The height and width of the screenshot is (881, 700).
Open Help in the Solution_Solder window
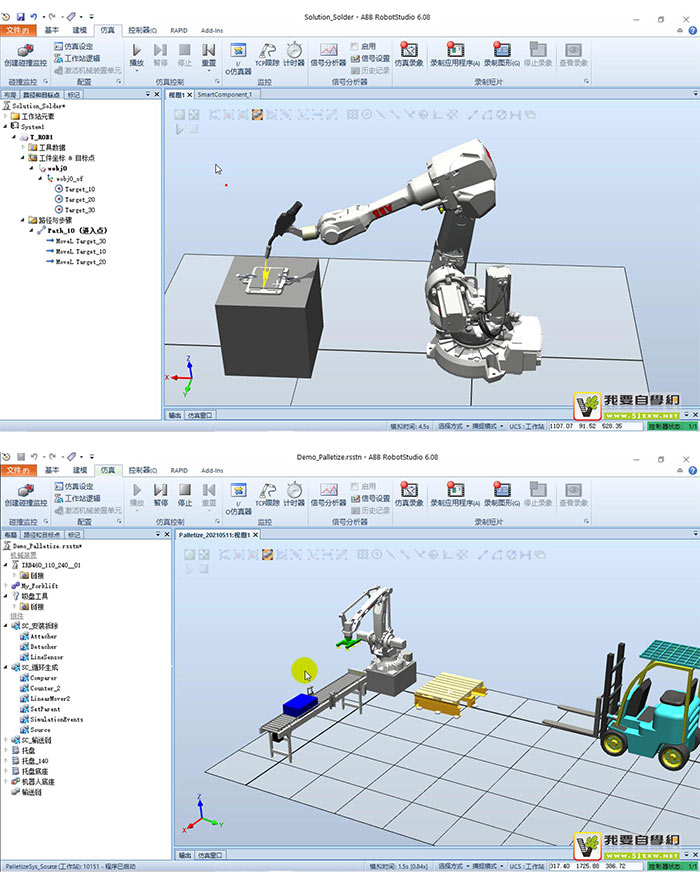point(692,30)
